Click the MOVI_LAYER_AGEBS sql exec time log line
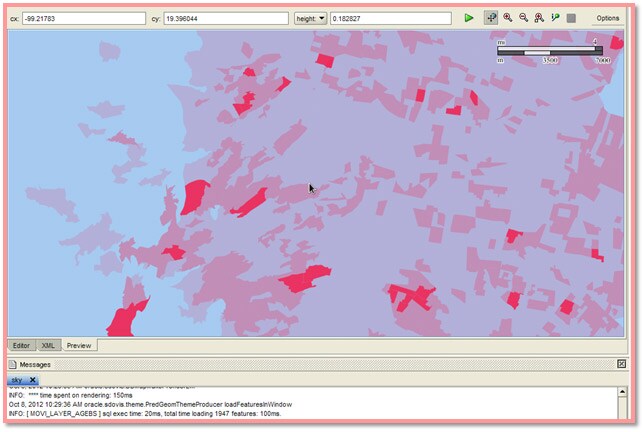This screenshot has height=432, width=644. [x=145, y=414]
